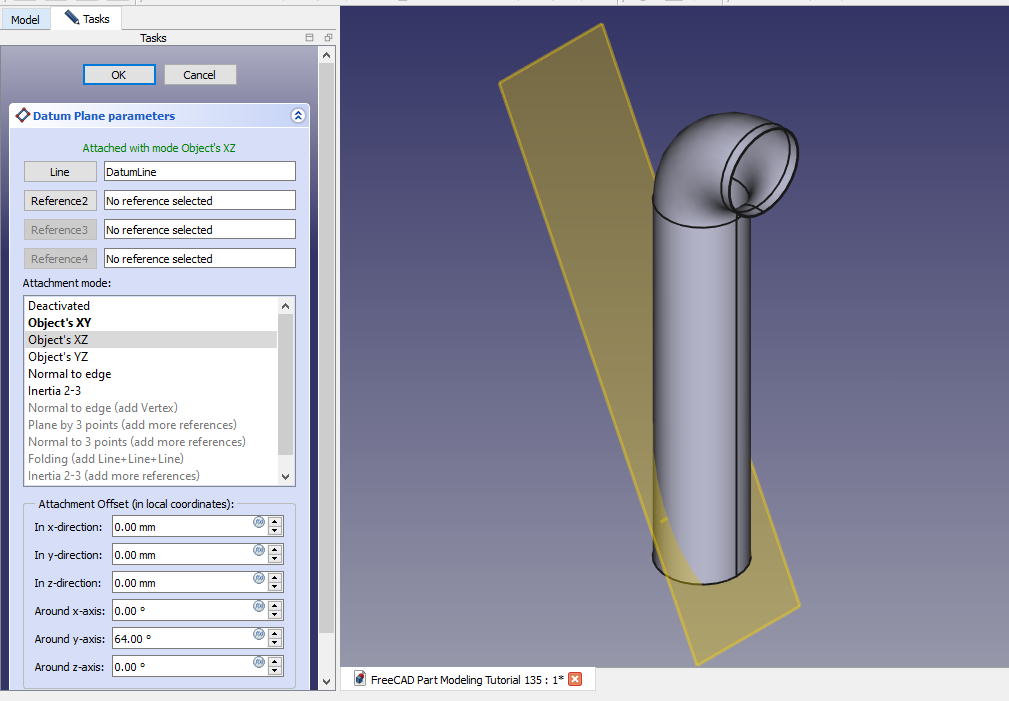Click the In y-direction input field

pyautogui.click(x=180, y=555)
